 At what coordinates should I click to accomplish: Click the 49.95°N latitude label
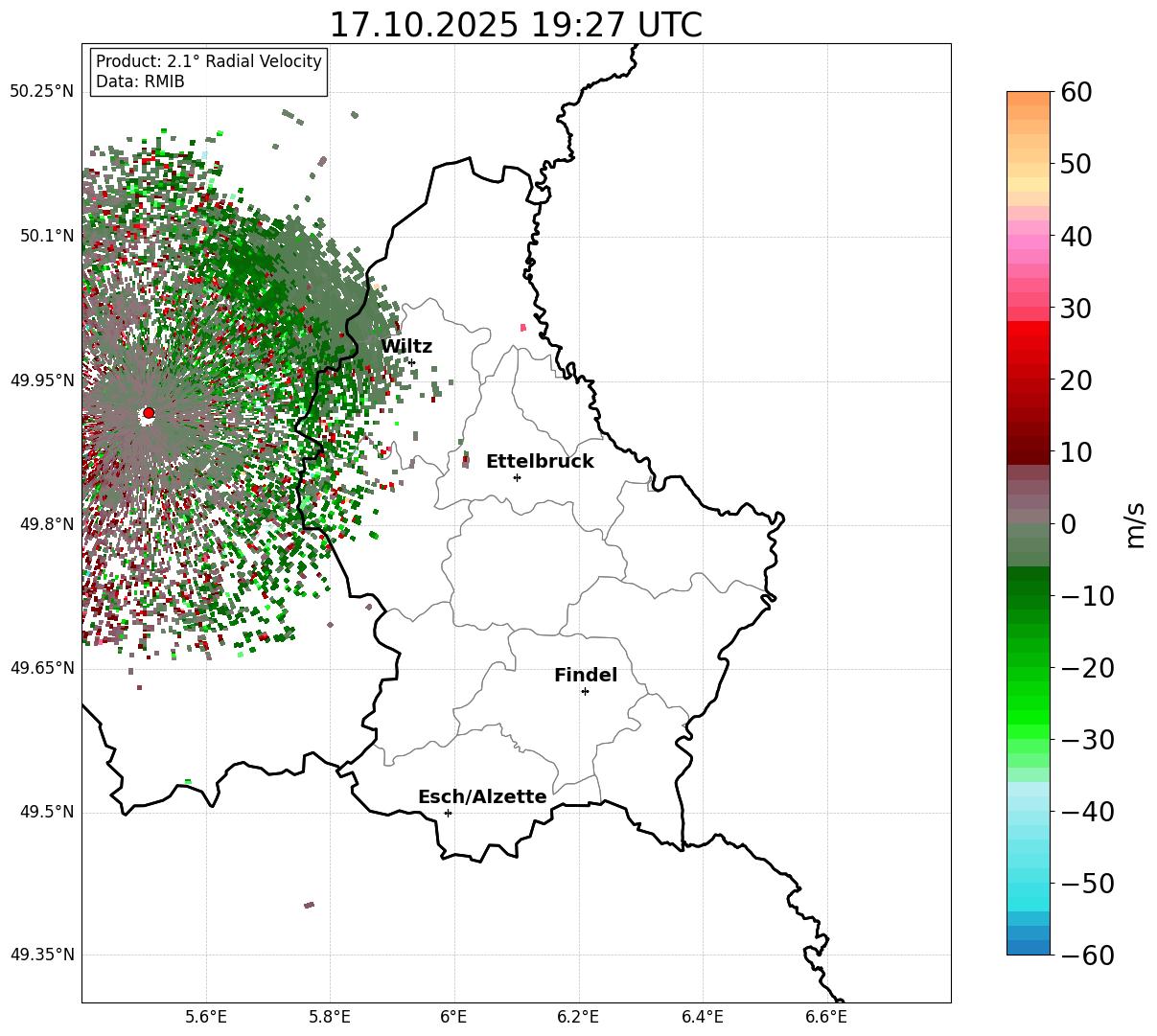click(41, 380)
